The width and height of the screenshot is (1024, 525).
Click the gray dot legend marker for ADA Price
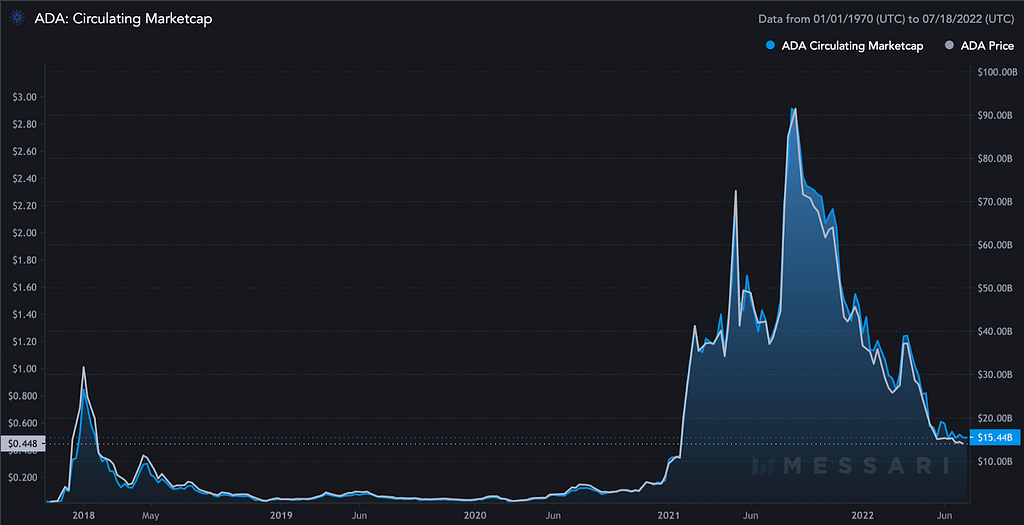point(949,46)
